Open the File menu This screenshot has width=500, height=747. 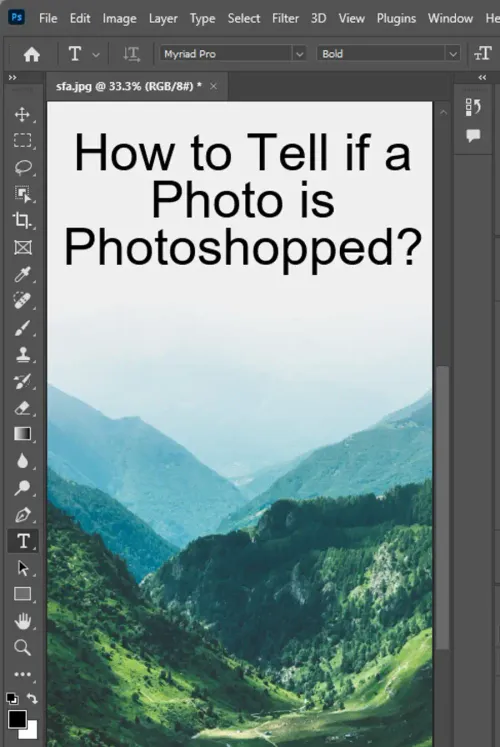click(x=48, y=19)
